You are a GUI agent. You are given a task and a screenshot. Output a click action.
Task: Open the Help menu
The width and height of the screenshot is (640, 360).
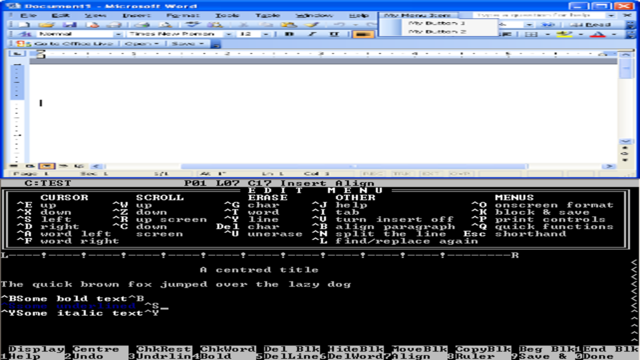pyautogui.click(x=359, y=15)
